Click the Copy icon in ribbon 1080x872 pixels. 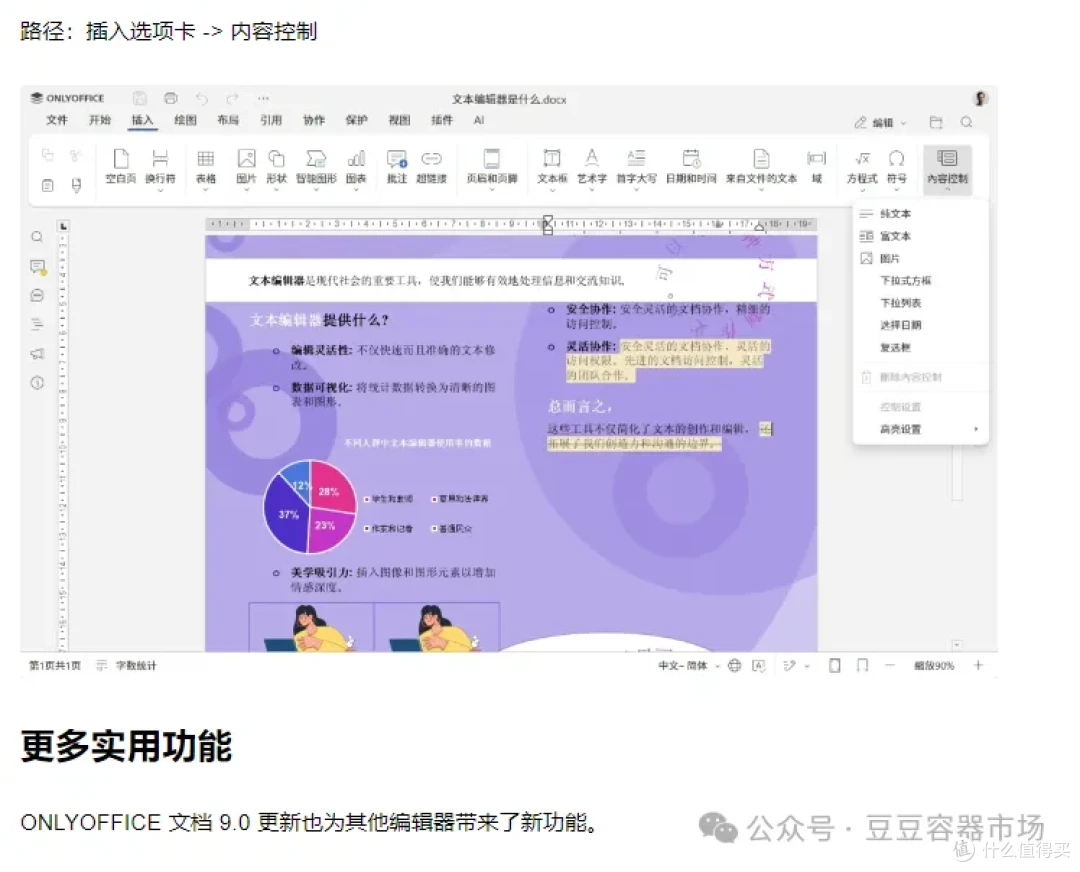48,155
